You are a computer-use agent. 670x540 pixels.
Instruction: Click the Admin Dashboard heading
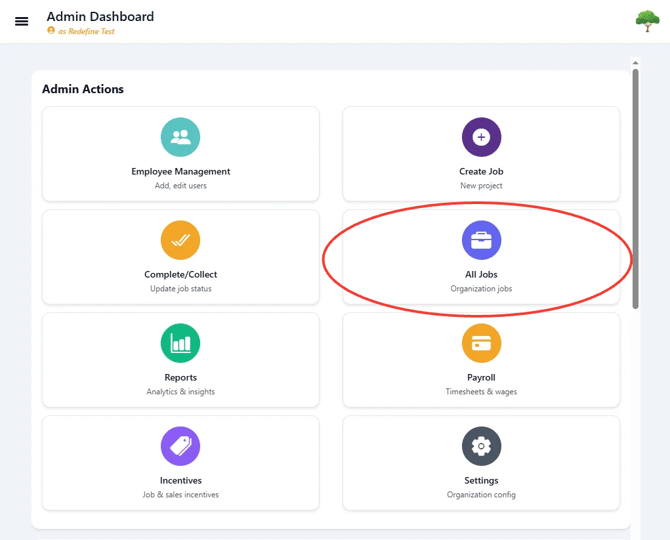click(100, 16)
